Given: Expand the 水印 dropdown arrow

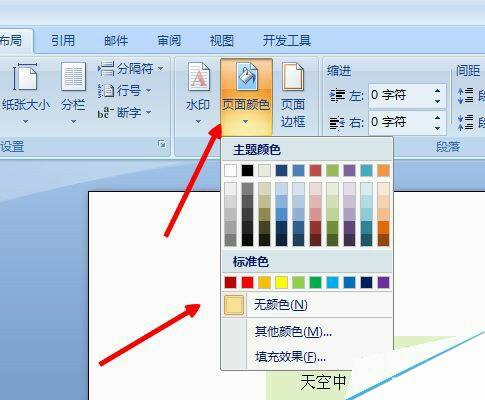Looking at the screenshot, I should 199,122.
